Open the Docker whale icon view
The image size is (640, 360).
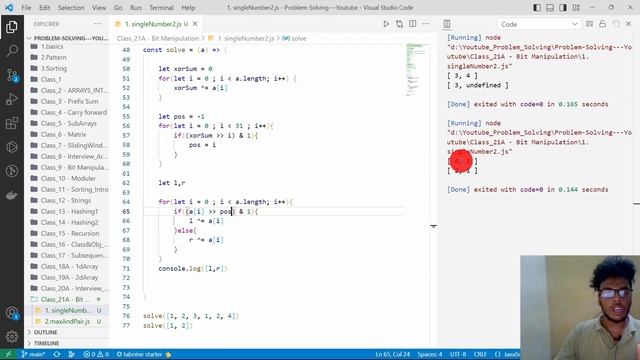[x=12, y=196]
